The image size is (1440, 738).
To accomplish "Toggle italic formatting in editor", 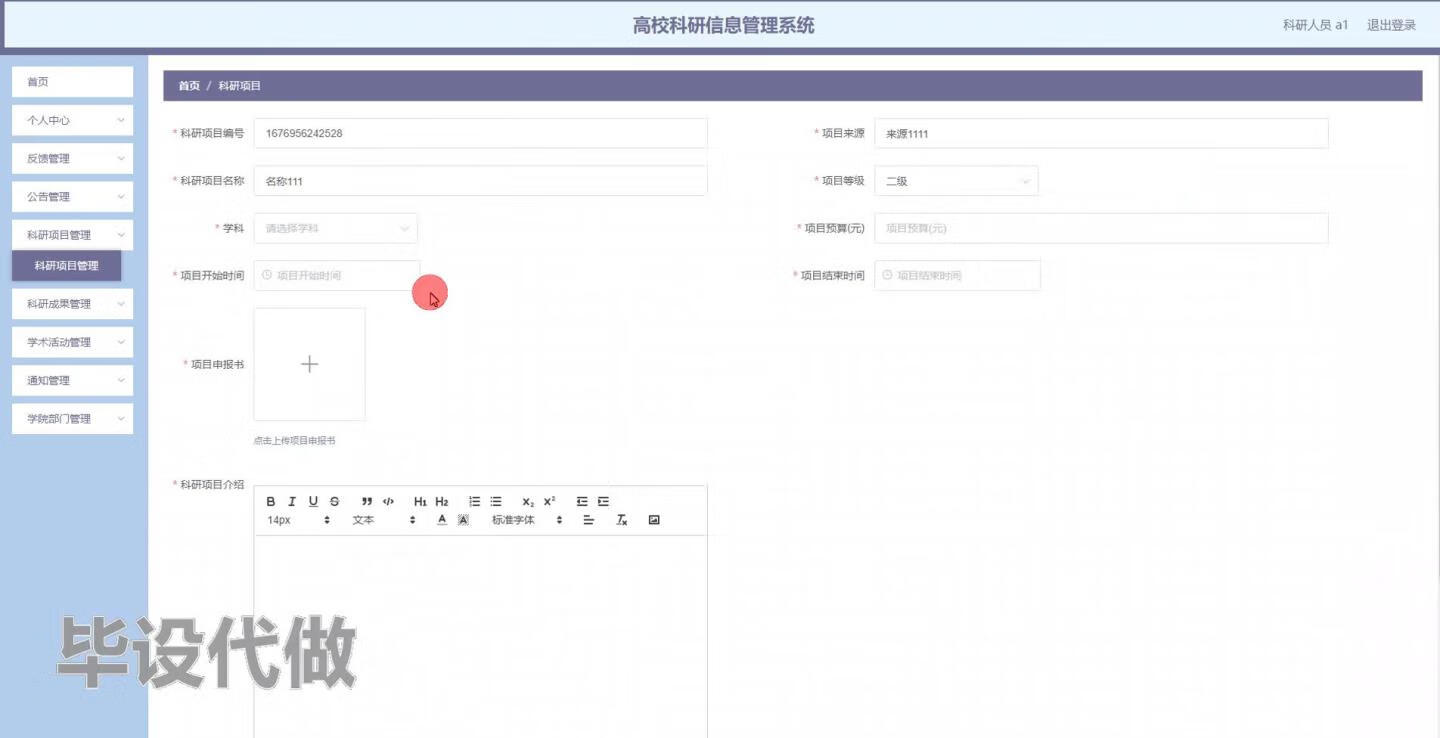I will pos(292,501).
